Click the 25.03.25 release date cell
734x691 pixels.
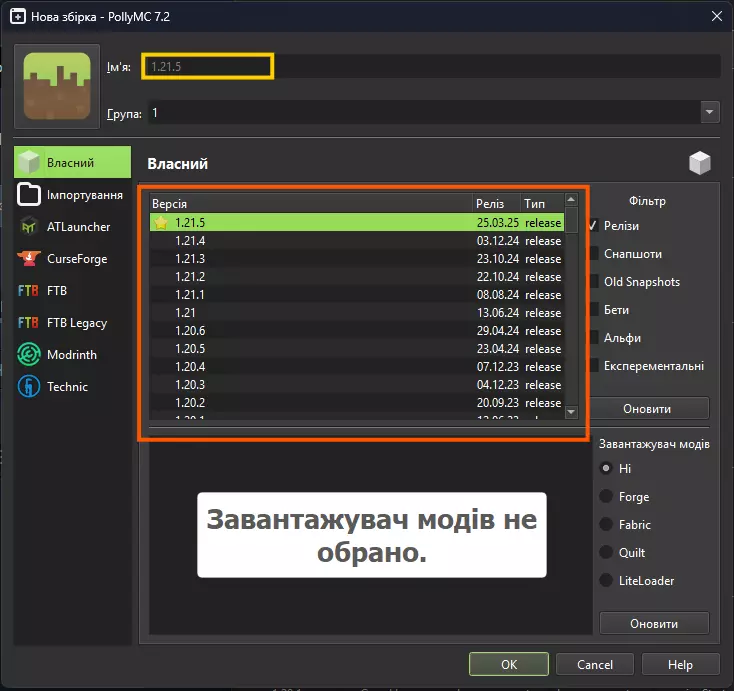coord(498,223)
